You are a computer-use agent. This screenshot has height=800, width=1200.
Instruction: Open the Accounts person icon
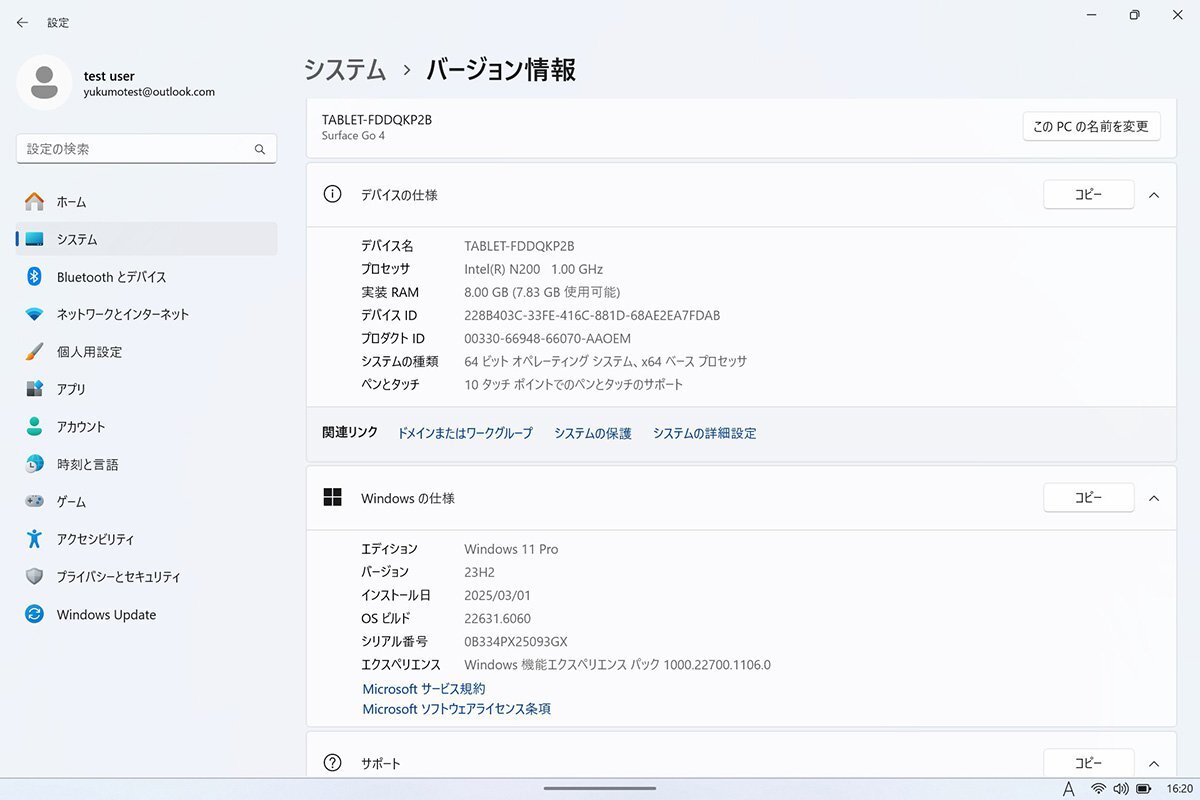(x=35, y=427)
